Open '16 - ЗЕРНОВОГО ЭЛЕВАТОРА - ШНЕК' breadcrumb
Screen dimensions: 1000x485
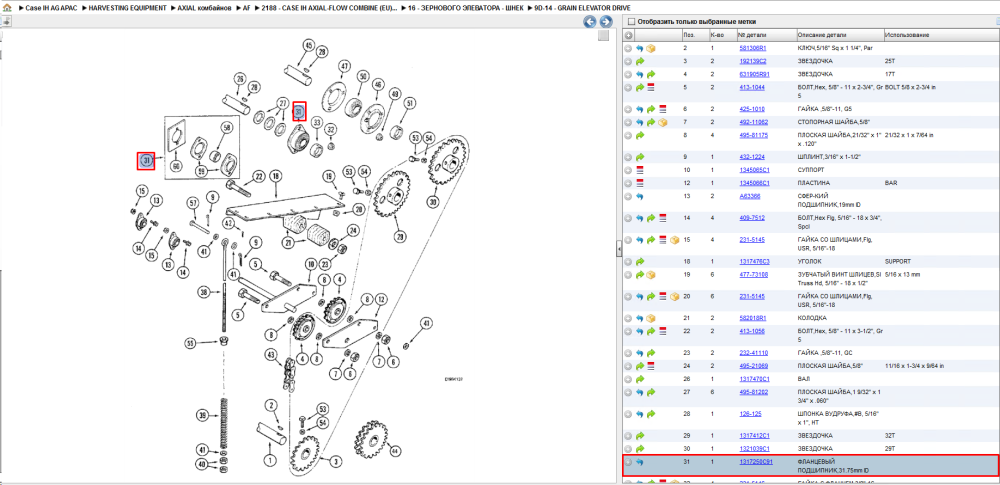(x=466, y=10)
